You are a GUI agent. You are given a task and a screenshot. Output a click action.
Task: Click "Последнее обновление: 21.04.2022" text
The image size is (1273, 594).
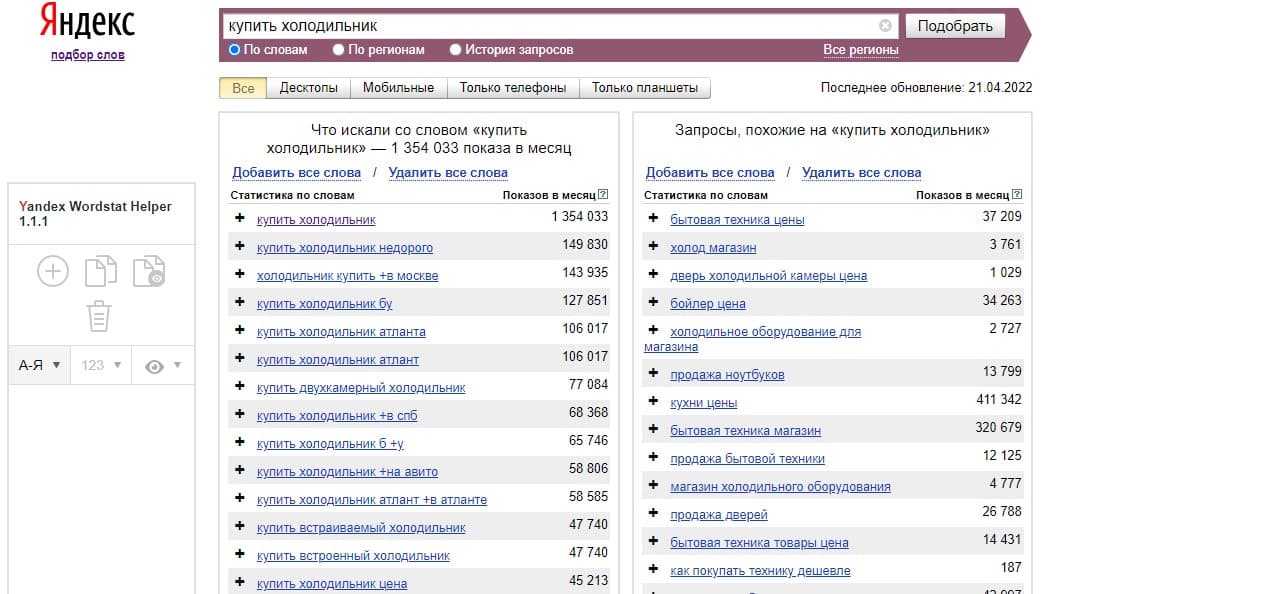(926, 87)
